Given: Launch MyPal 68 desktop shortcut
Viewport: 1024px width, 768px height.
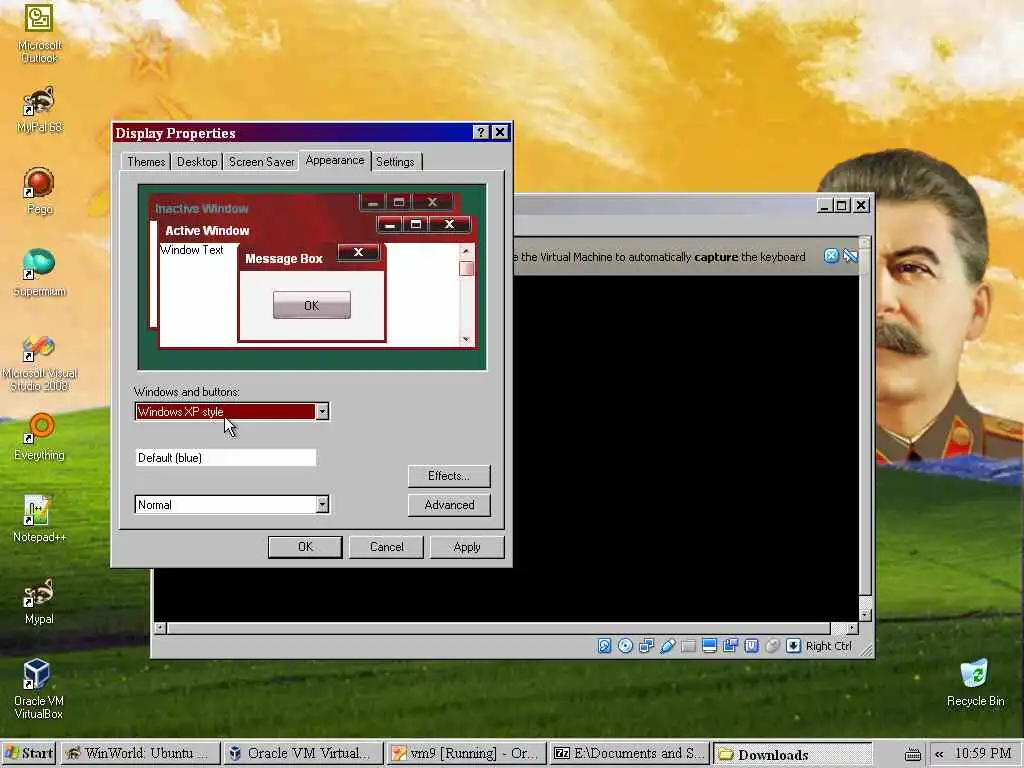Looking at the screenshot, I should click(x=39, y=108).
